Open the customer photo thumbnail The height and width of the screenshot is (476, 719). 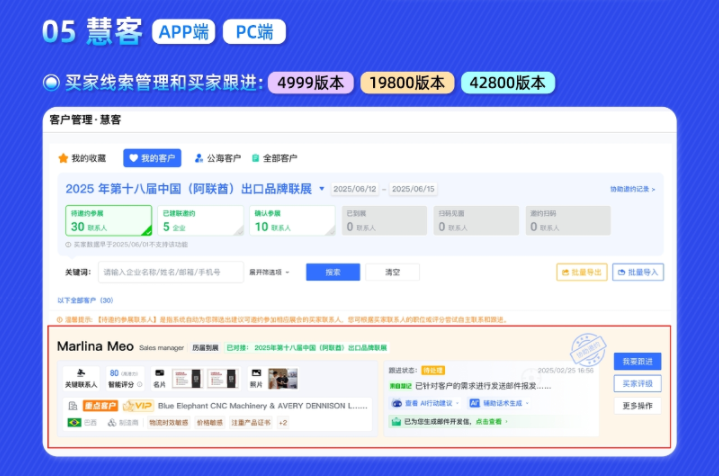click(x=283, y=377)
